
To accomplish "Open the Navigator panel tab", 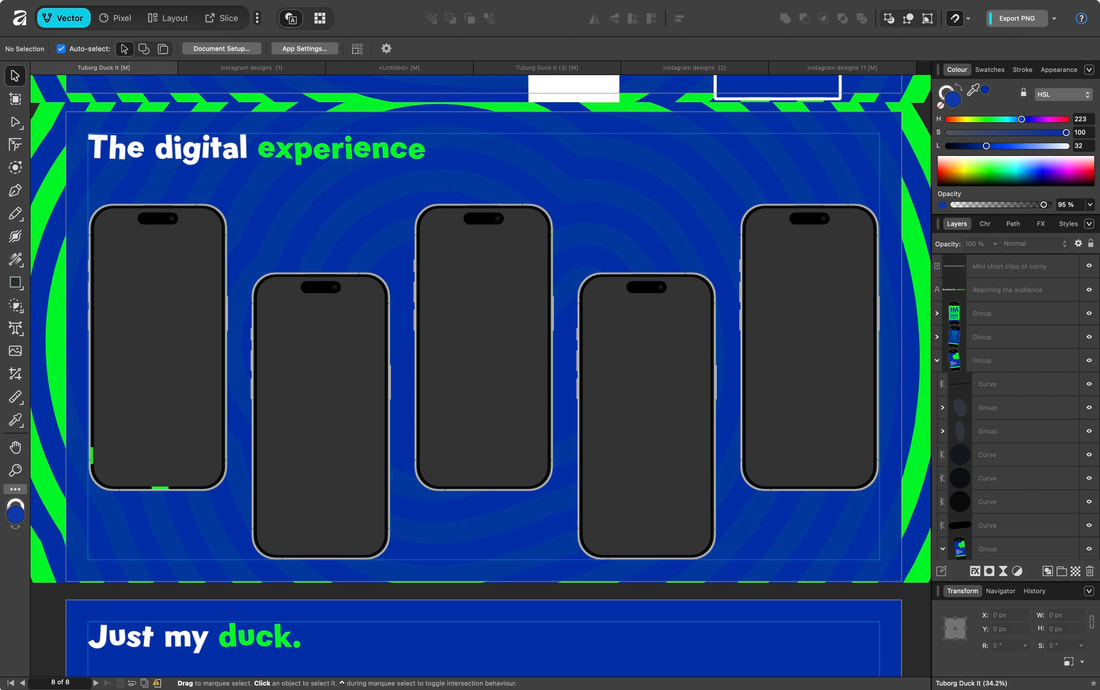I will [x=1000, y=591].
